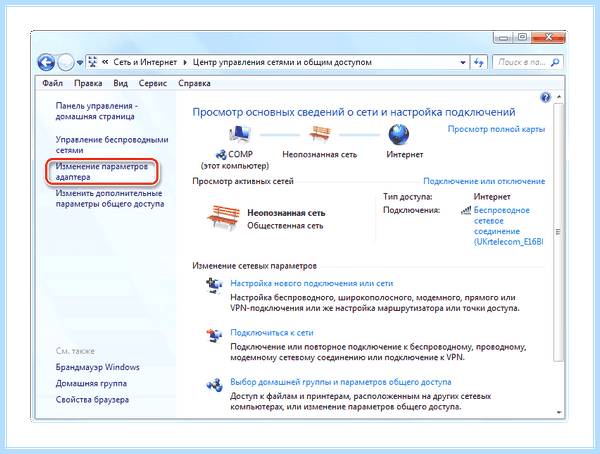This screenshot has height=454, width=600.
Task: Minimize the window
Action: [504, 38]
